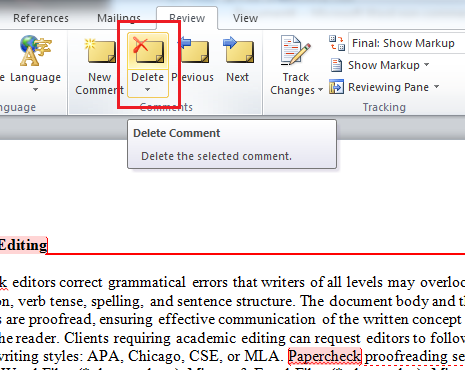465x370 pixels.
Task: Open the Show Markup dropdown arrow
Action: point(427,65)
